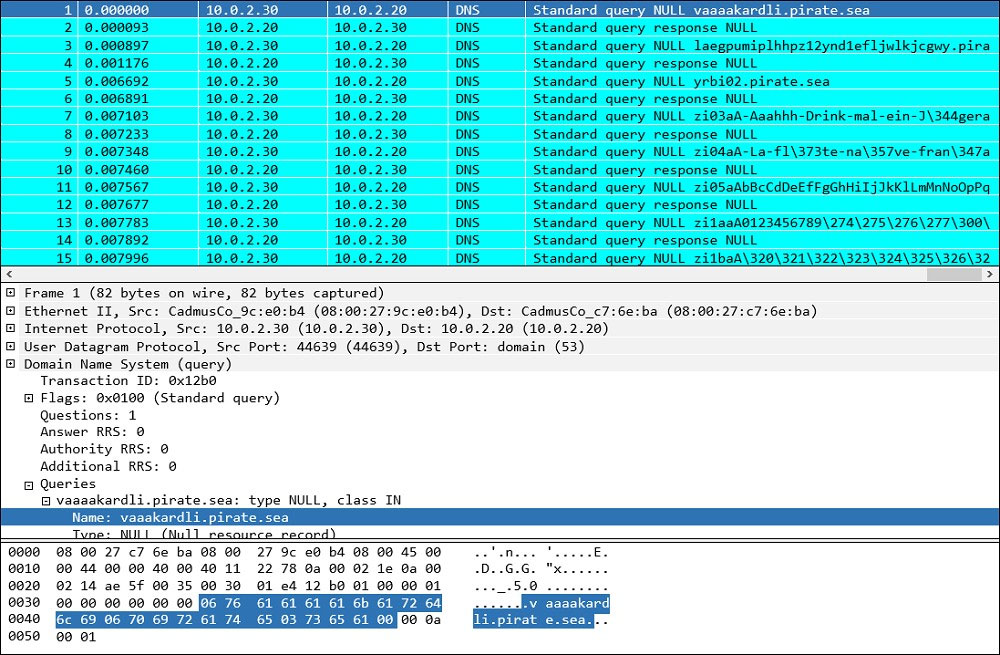Viewport: 1000px width, 655px height.
Task: Click hex row offset 0000
Action: point(24,552)
